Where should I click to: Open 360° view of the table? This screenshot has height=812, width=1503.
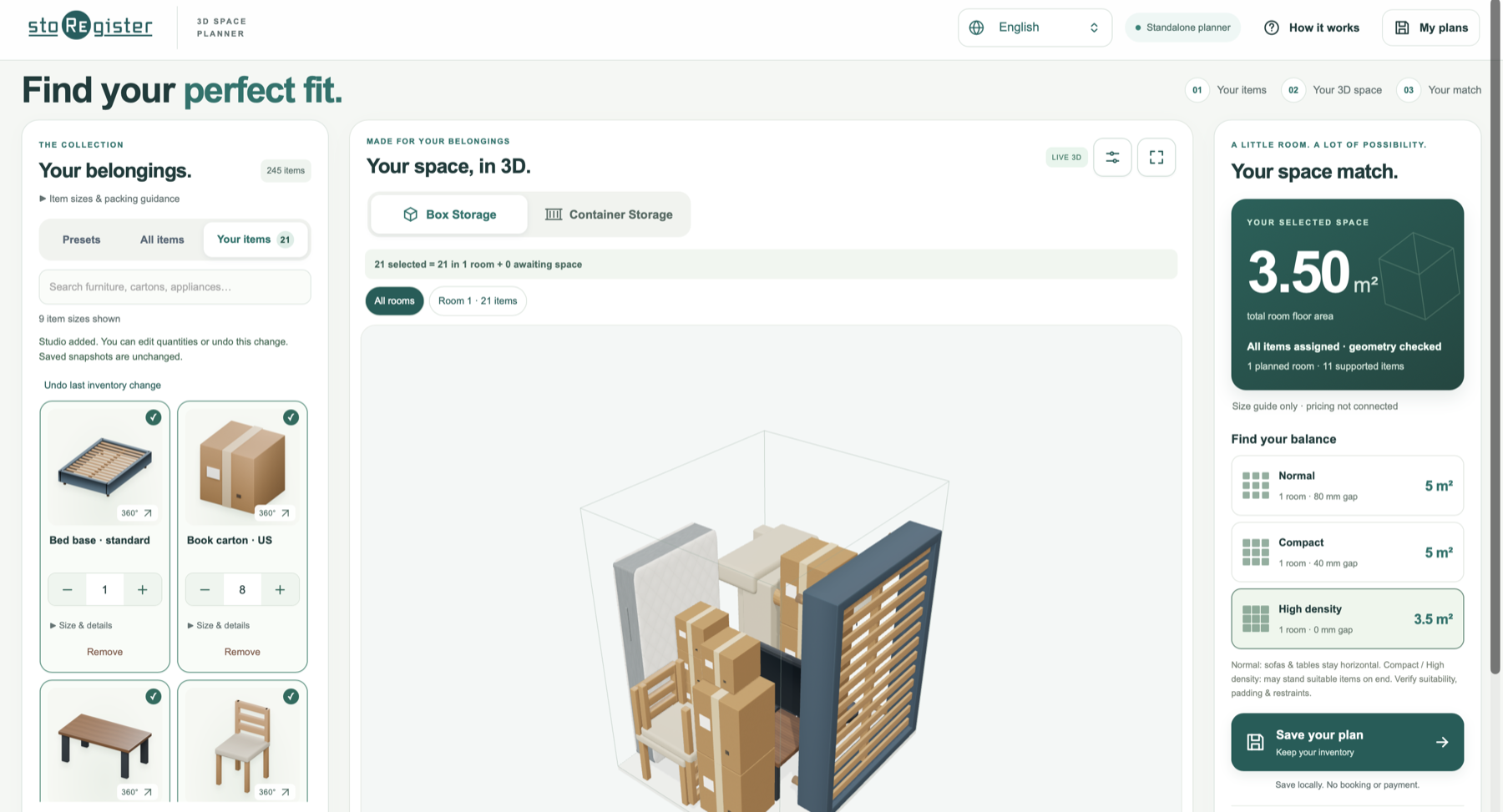click(137, 792)
